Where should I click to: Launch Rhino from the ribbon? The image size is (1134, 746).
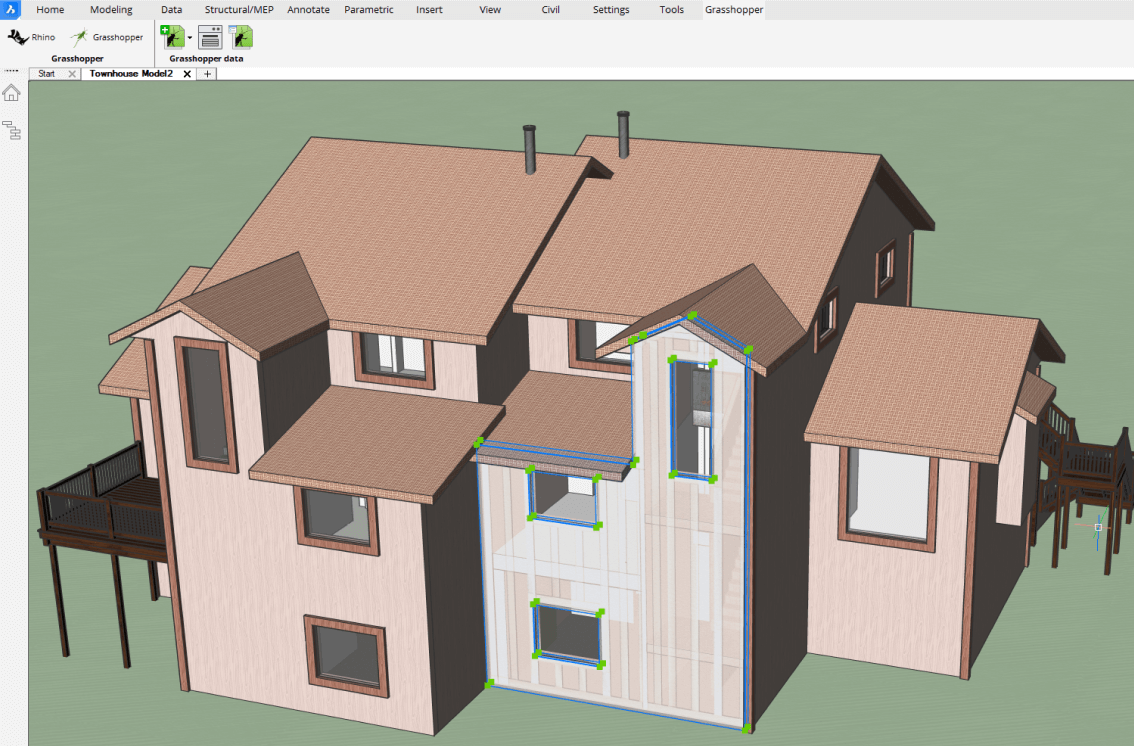[x=31, y=37]
